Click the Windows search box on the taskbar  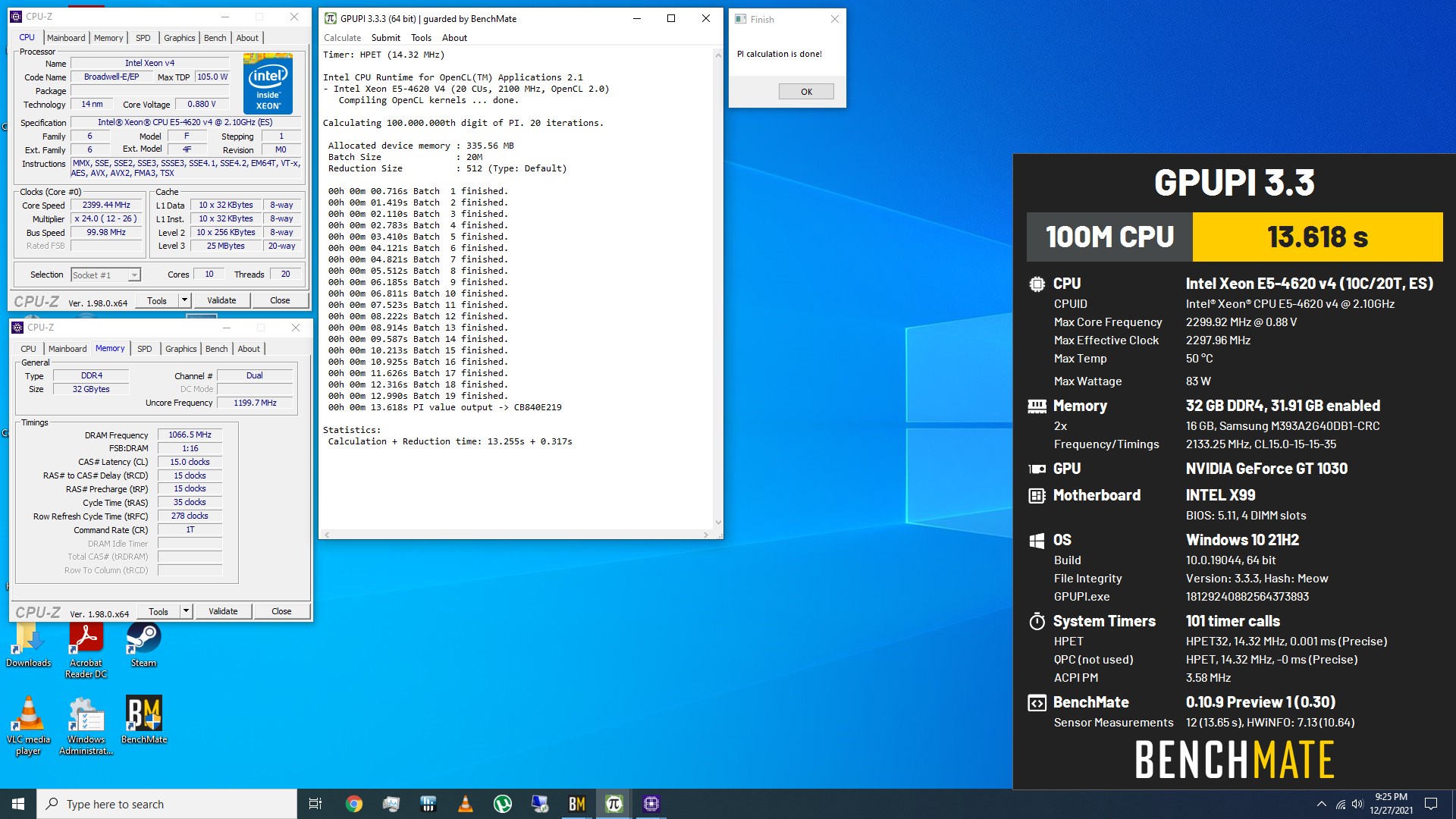pos(167,804)
